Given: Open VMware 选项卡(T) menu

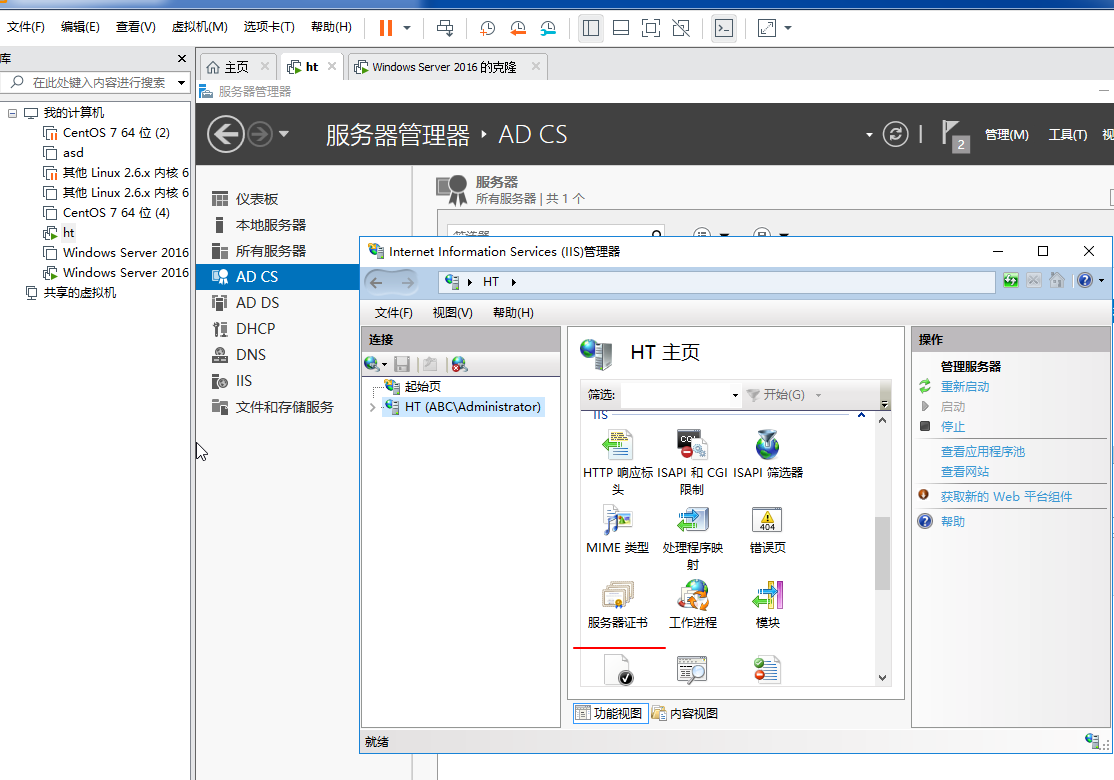Looking at the screenshot, I should [x=269, y=27].
